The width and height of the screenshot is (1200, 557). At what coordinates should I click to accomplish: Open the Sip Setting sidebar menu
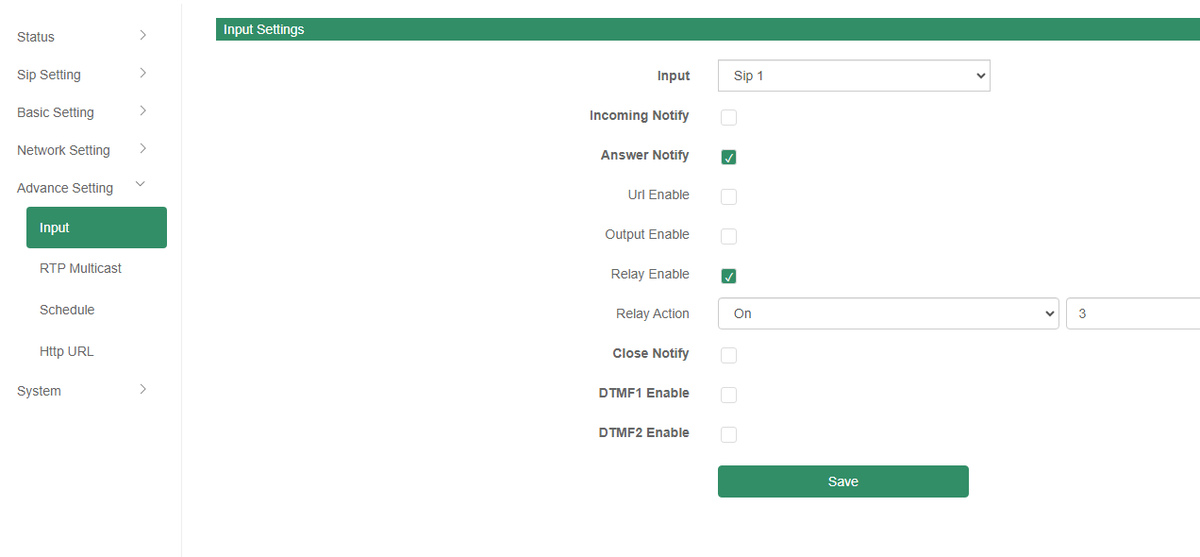49,75
